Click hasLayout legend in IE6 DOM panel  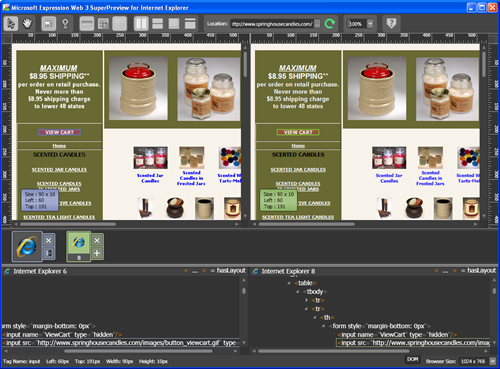click(x=228, y=271)
